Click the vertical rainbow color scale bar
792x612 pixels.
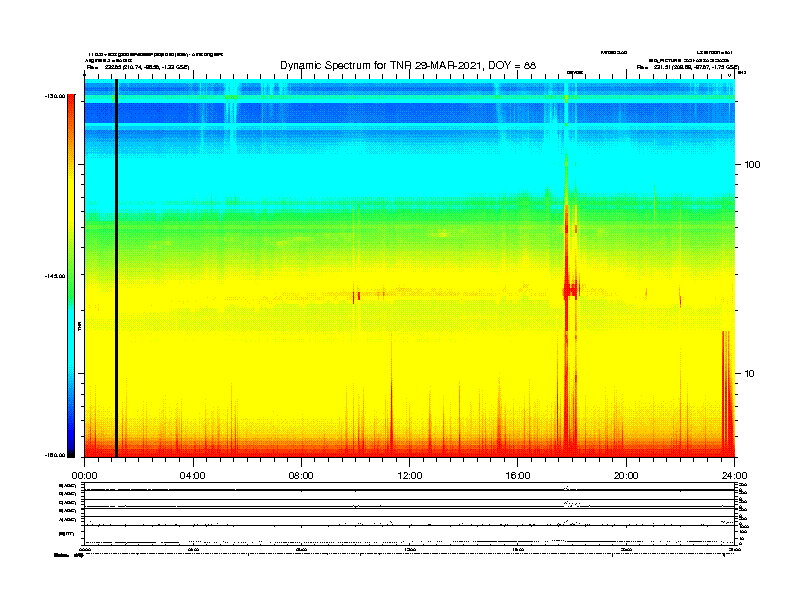pyautogui.click(x=71, y=276)
